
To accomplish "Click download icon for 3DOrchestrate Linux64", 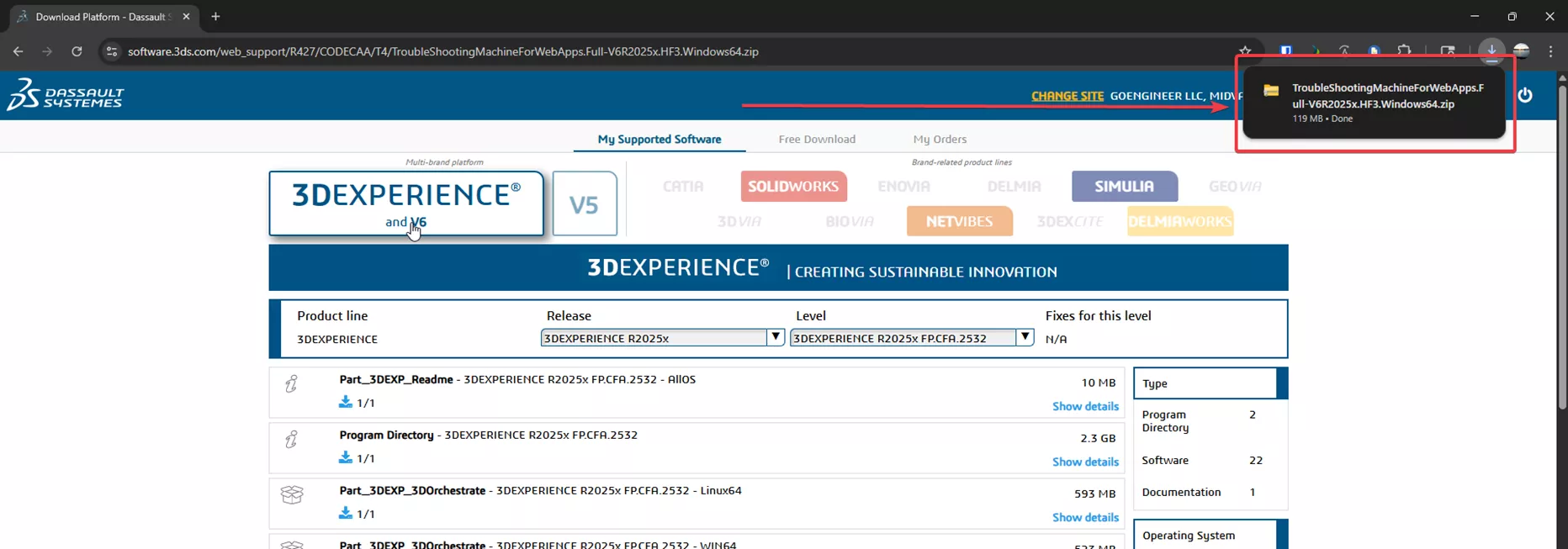I will (345, 513).
